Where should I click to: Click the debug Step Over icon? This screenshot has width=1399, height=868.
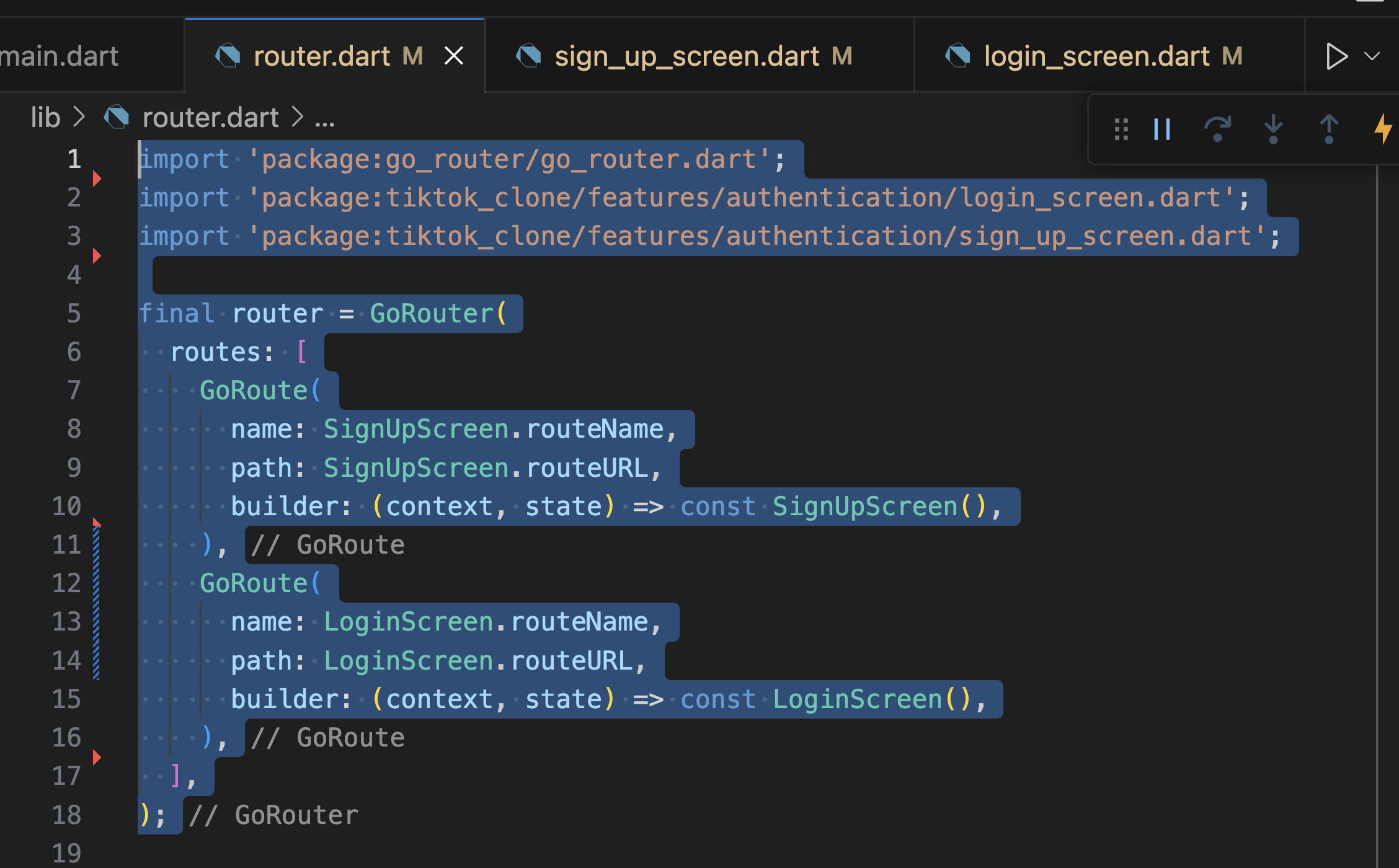point(1217,130)
